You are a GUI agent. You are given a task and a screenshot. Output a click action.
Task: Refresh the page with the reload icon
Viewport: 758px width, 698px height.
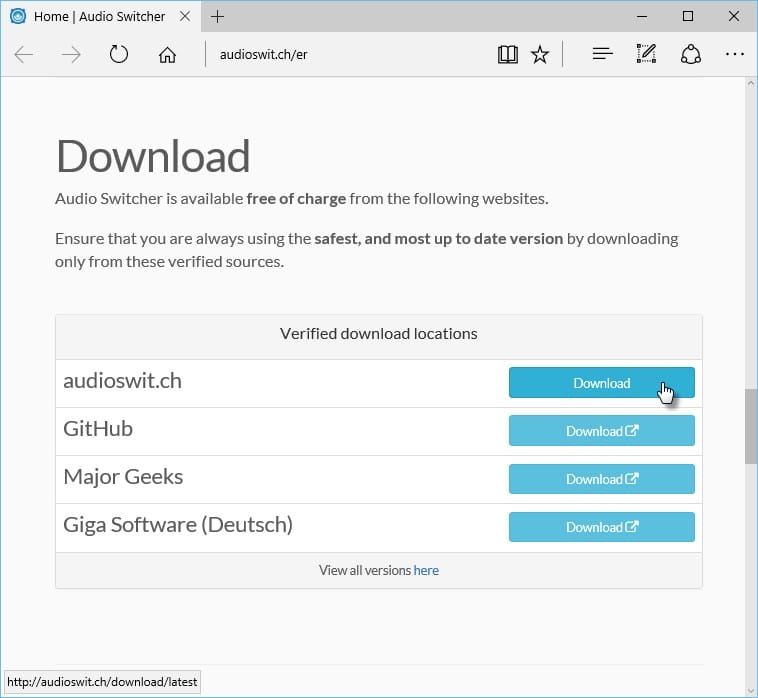click(118, 54)
